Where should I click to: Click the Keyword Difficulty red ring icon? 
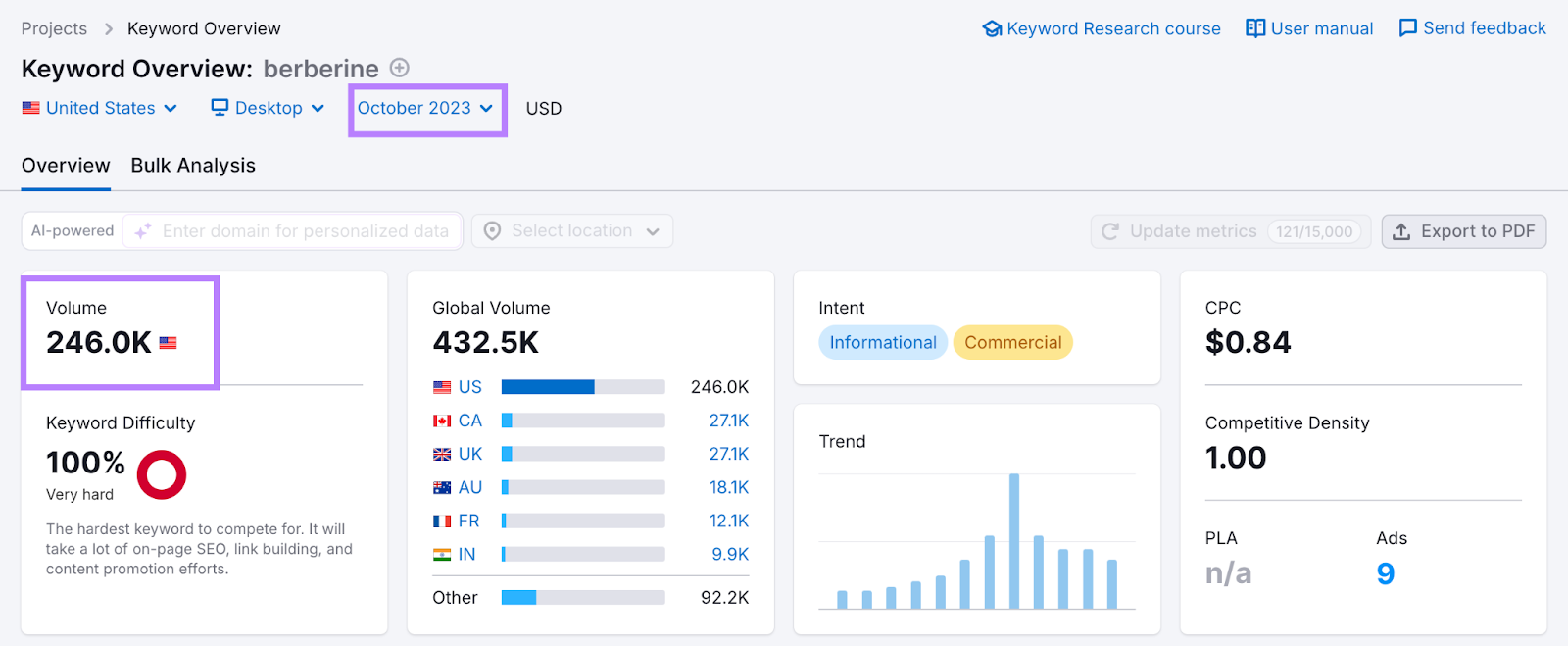(162, 474)
